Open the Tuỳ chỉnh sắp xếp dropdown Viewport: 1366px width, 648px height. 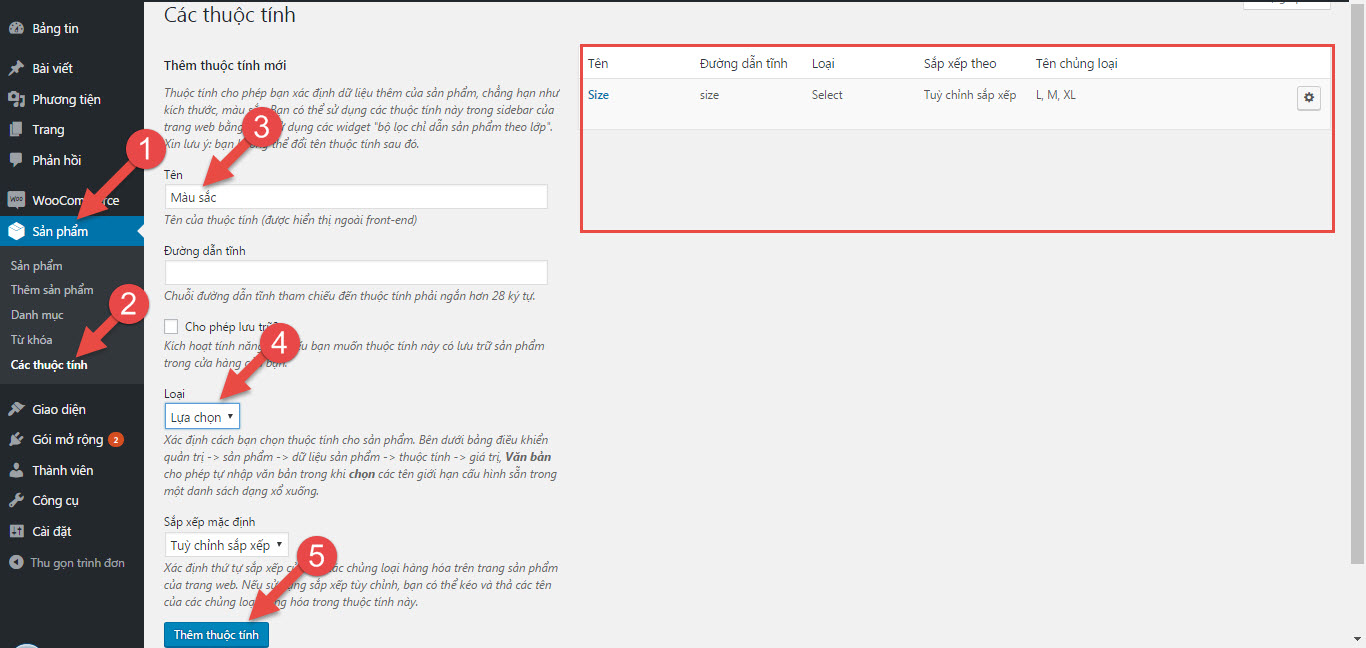[226, 545]
